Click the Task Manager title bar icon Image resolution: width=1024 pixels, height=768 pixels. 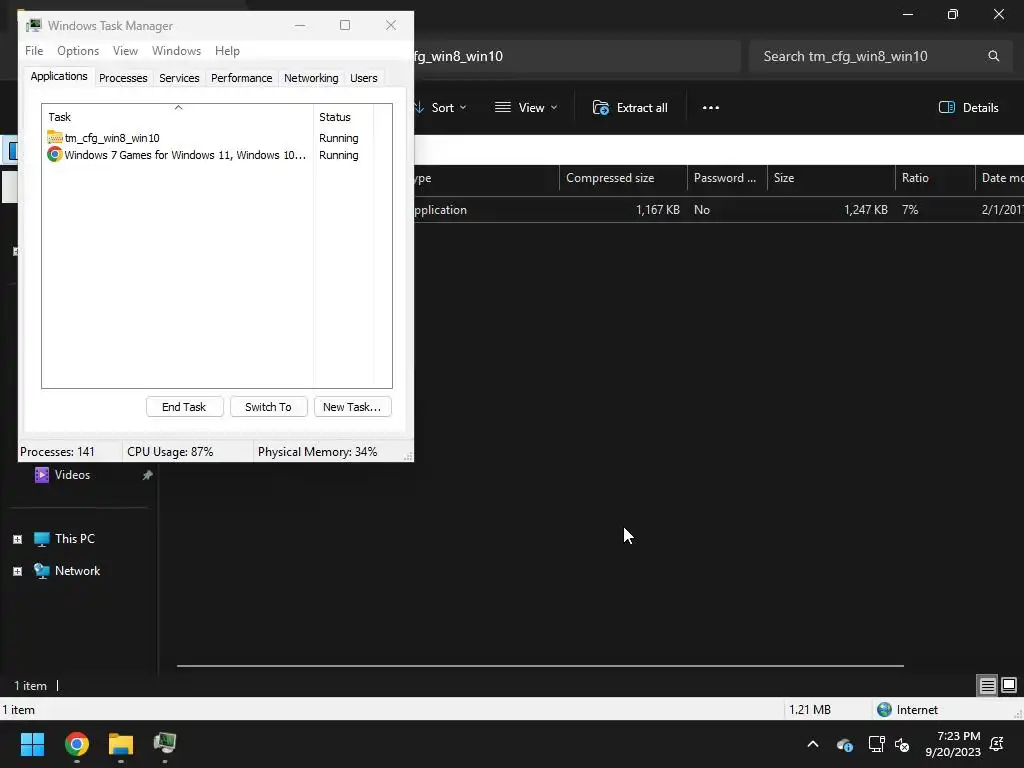(x=34, y=25)
